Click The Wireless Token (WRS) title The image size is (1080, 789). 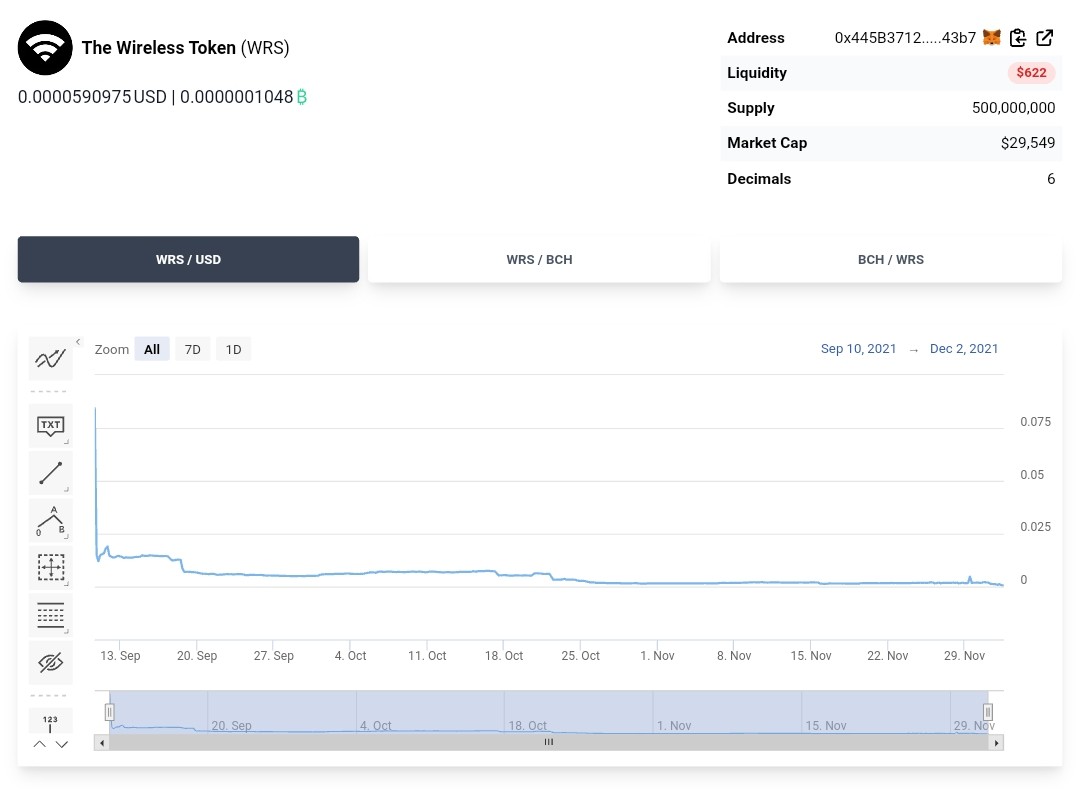point(185,48)
